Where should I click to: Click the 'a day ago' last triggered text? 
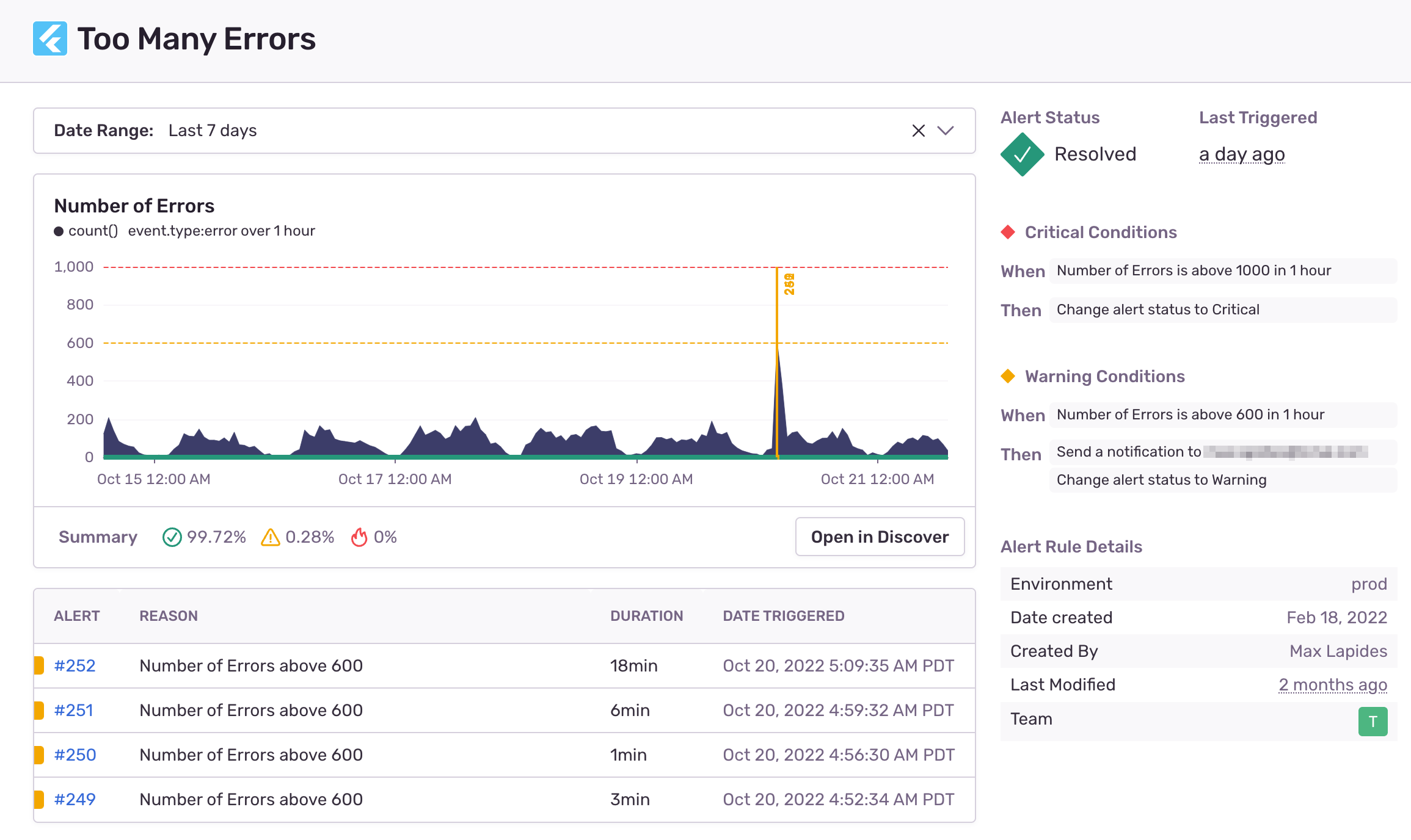click(x=1242, y=154)
